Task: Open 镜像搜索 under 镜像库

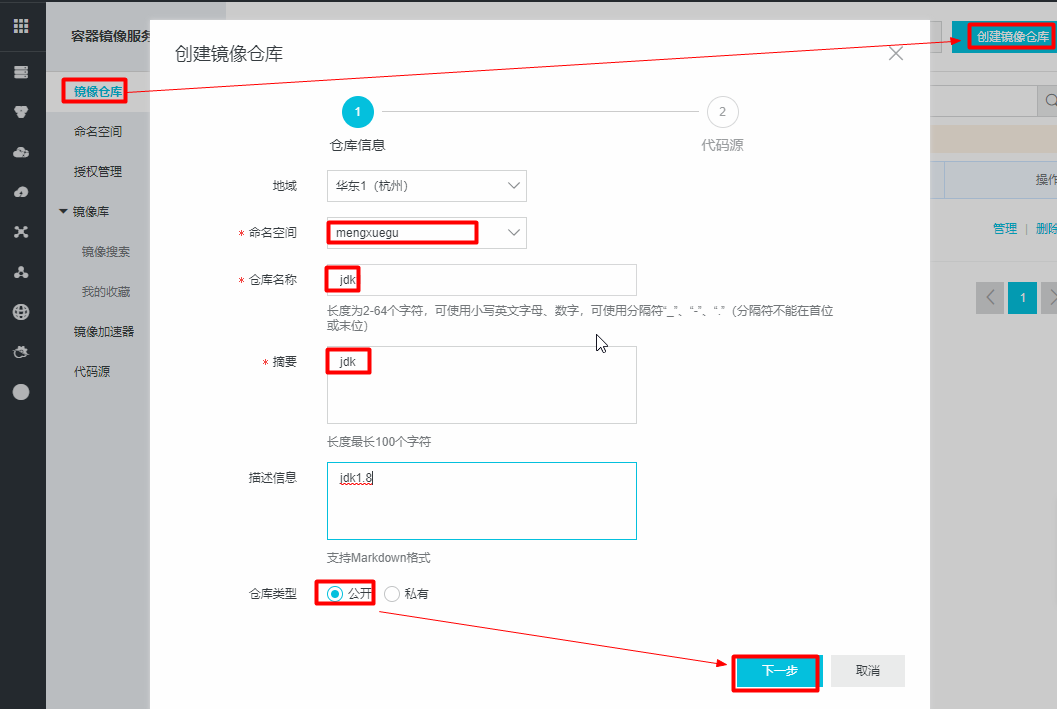Action: 106,251
